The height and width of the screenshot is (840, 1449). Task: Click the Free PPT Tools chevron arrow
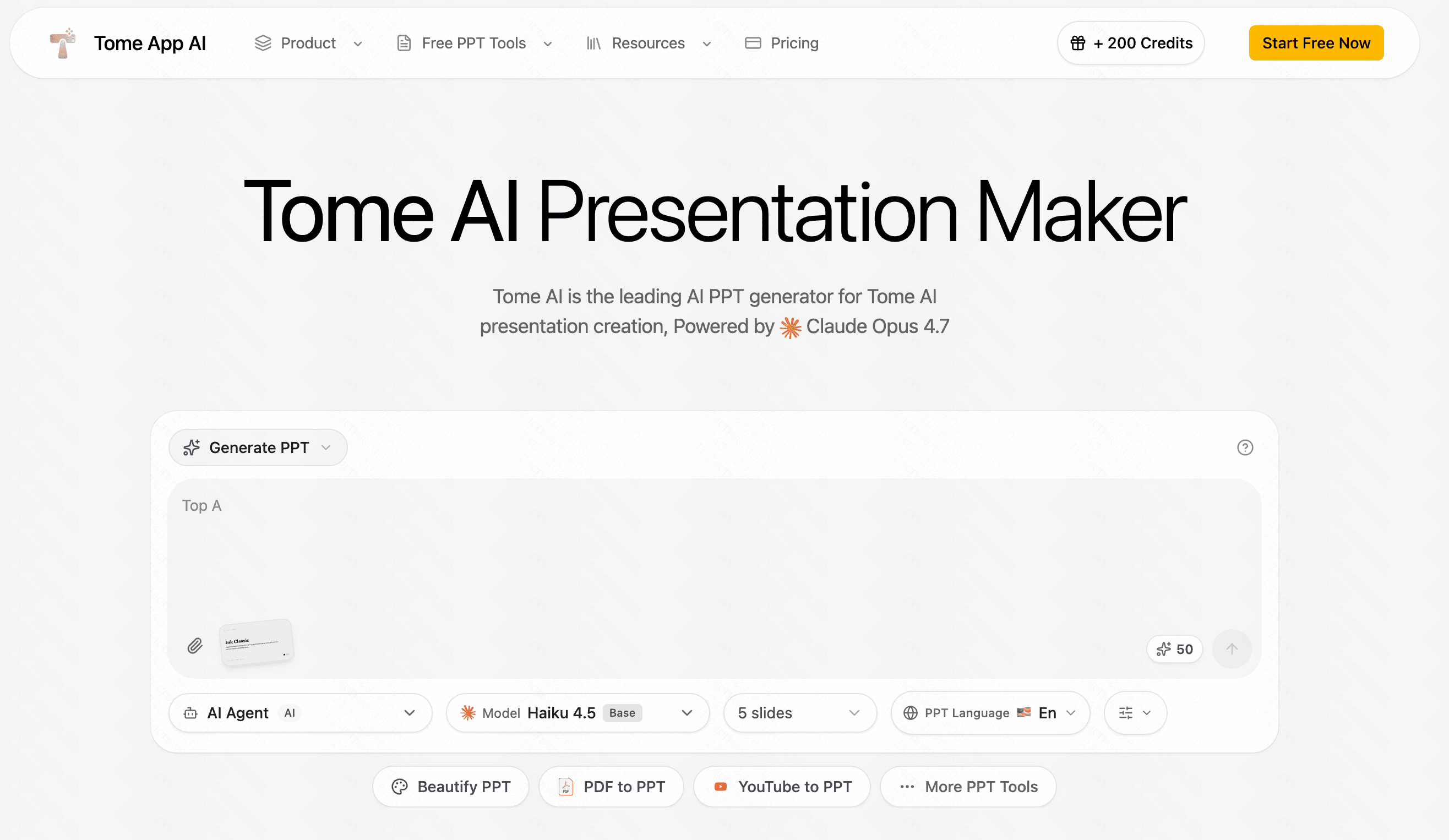pyautogui.click(x=548, y=43)
